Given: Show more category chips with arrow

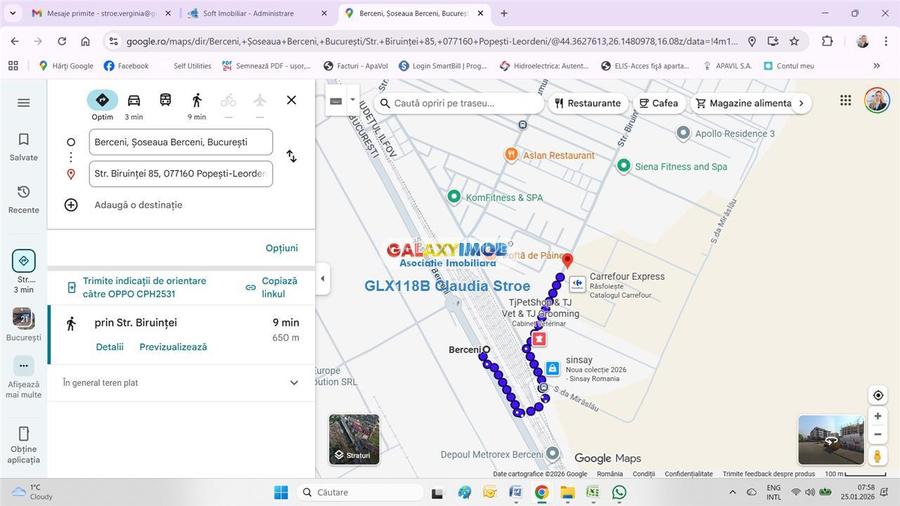Looking at the screenshot, I should coord(801,103).
